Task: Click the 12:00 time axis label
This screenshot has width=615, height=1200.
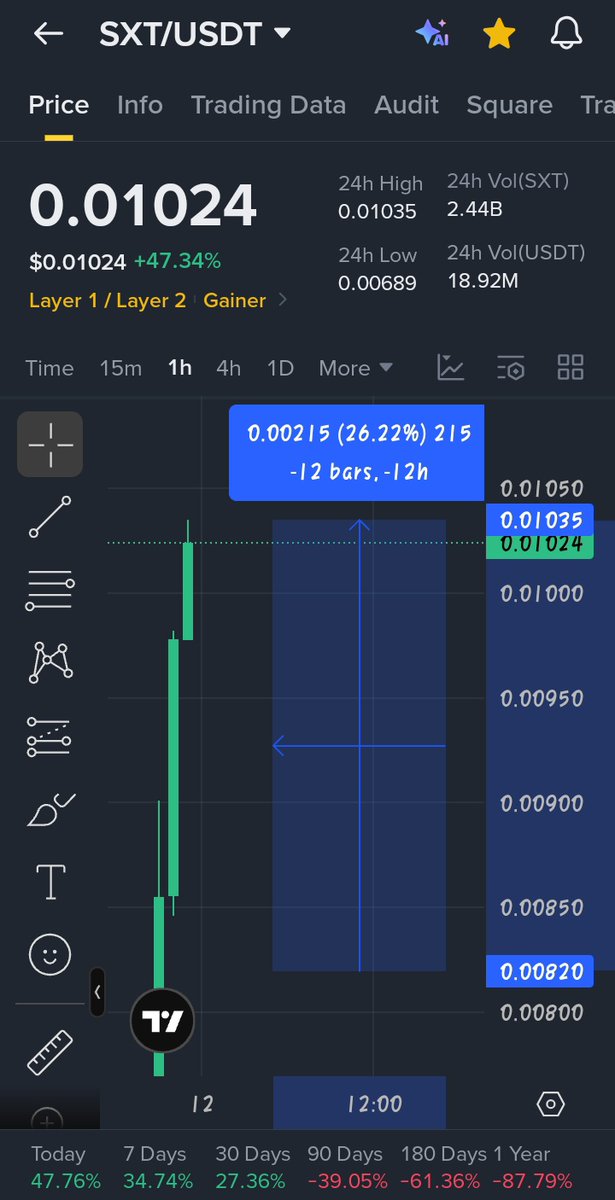Action: coord(374,1104)
